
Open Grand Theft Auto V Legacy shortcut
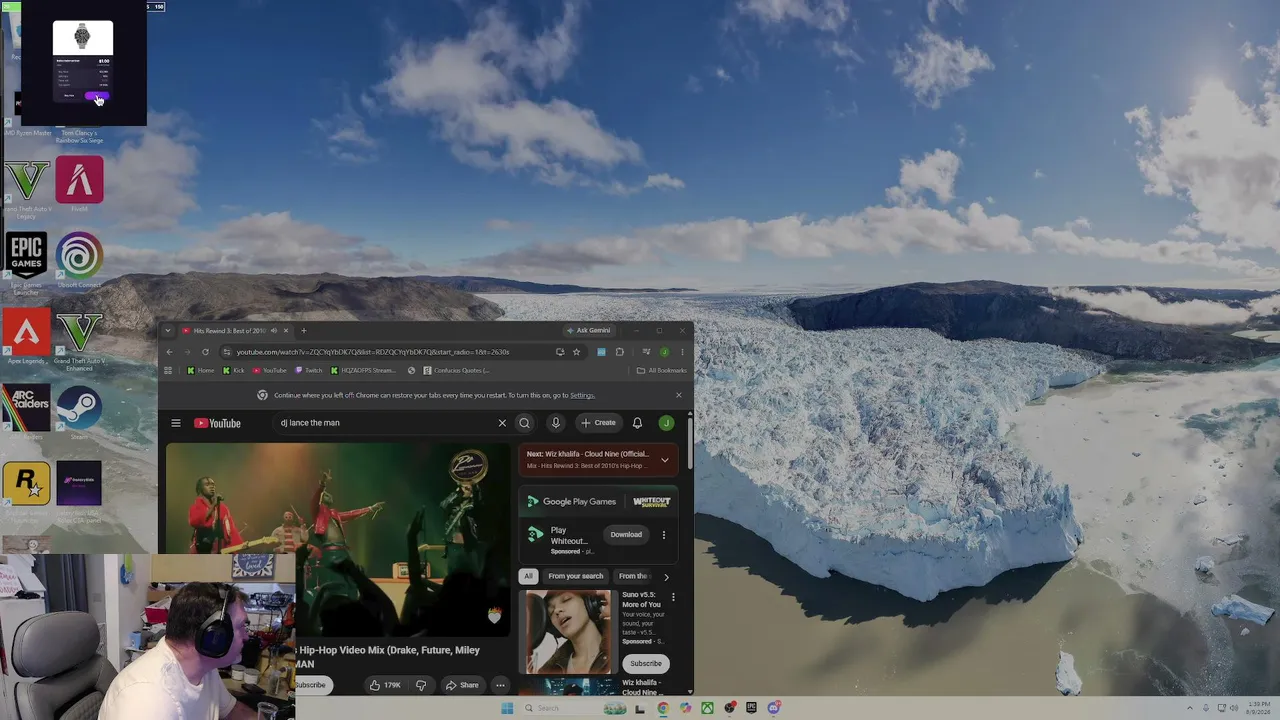pyautogui.click(x=26, y=188)
